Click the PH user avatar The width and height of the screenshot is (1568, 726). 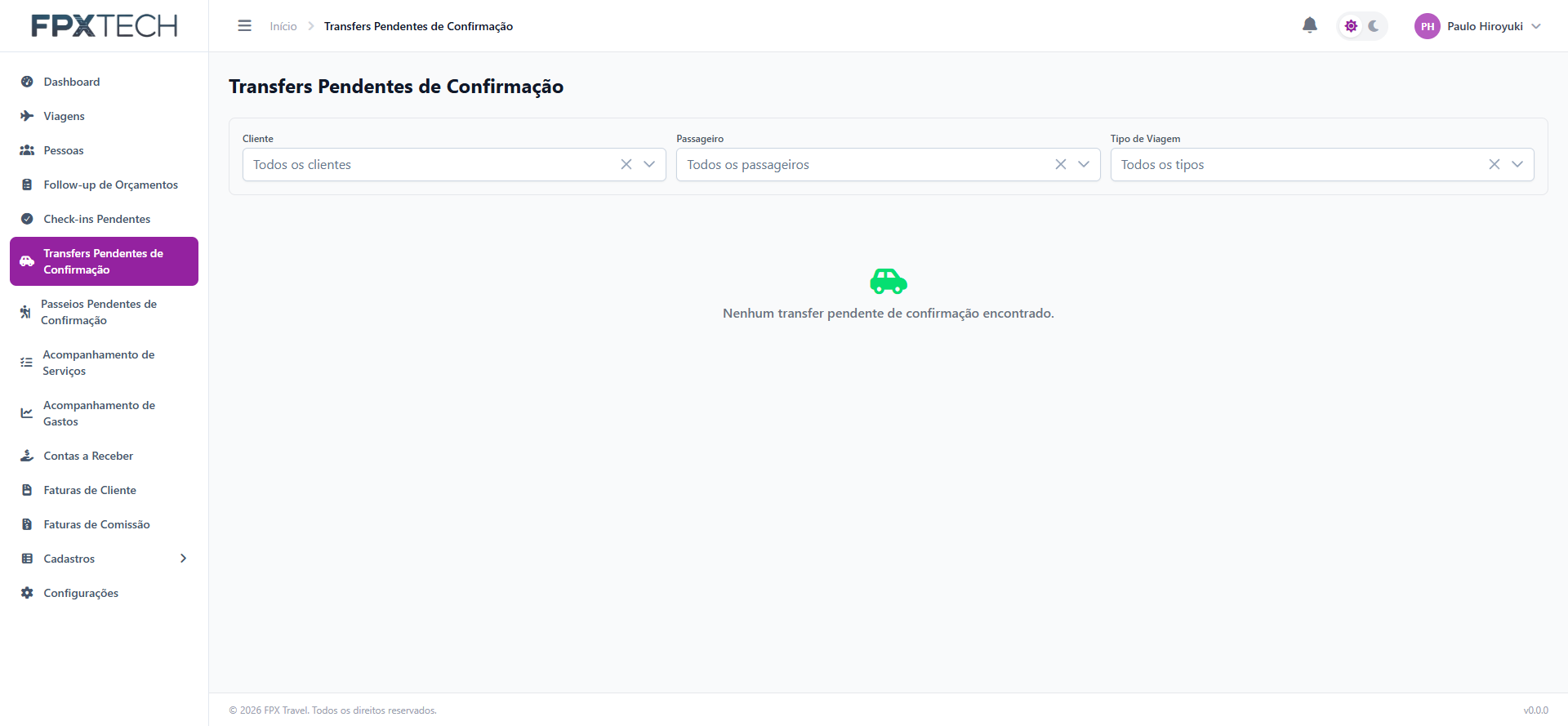pos(1428,26)
